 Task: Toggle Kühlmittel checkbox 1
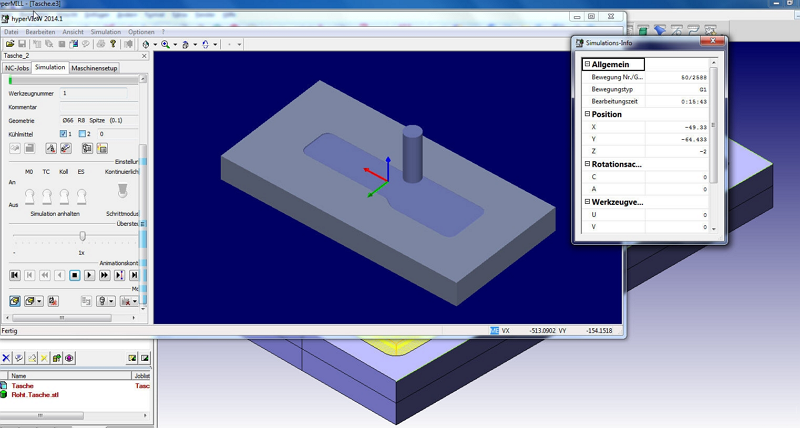[x=64, y=133]
